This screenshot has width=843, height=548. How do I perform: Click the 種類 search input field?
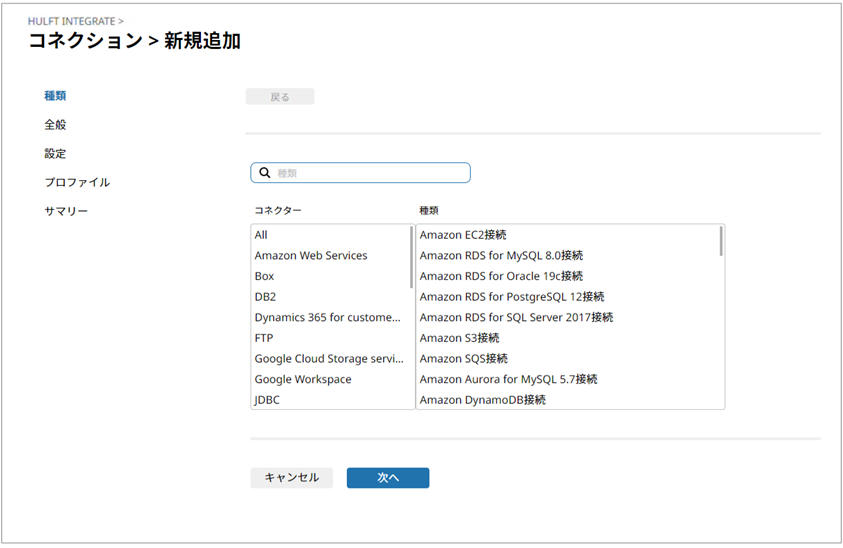click(x=370, y=173)
